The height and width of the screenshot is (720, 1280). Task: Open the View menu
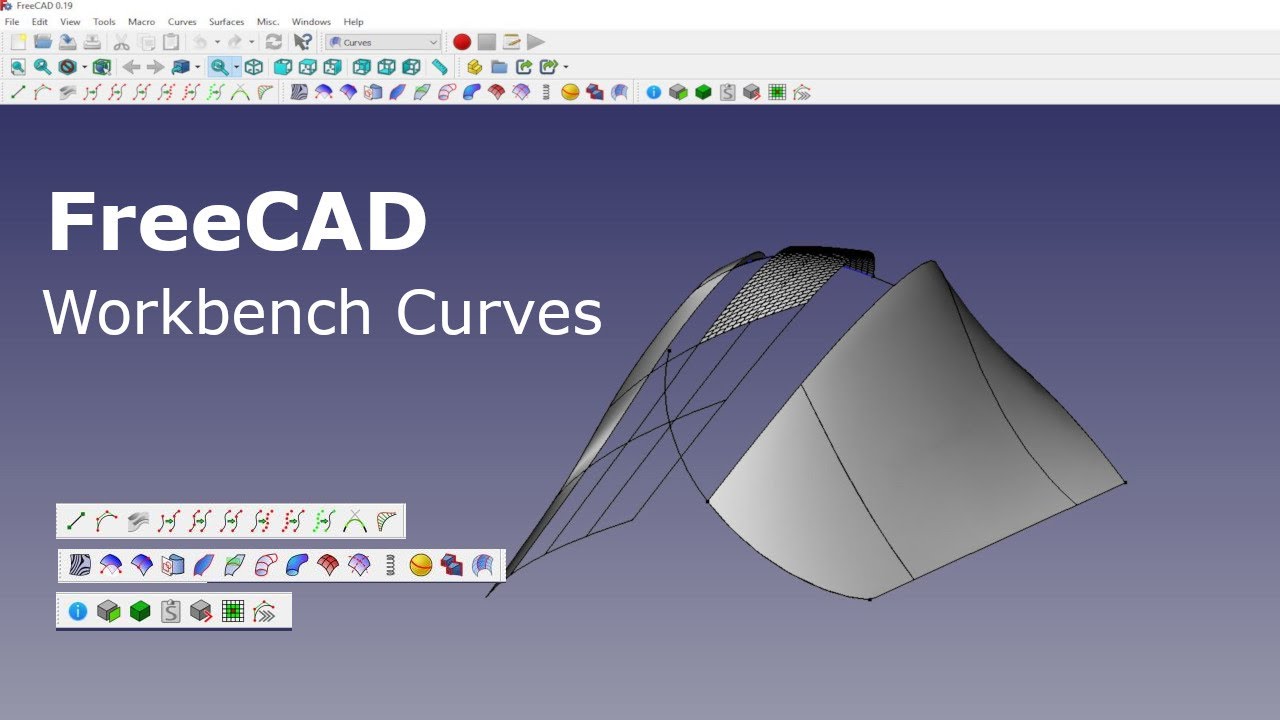pyautogui.click(x=70, y=21)
